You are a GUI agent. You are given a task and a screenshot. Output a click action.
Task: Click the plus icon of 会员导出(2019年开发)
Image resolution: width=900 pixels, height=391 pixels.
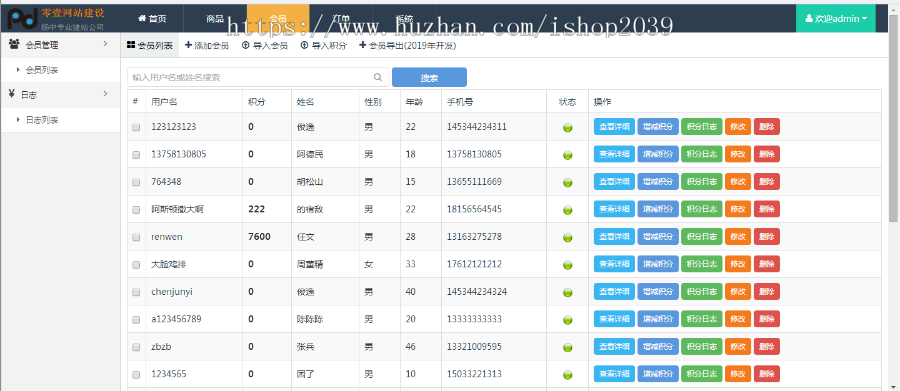click(x=362, y=45)
